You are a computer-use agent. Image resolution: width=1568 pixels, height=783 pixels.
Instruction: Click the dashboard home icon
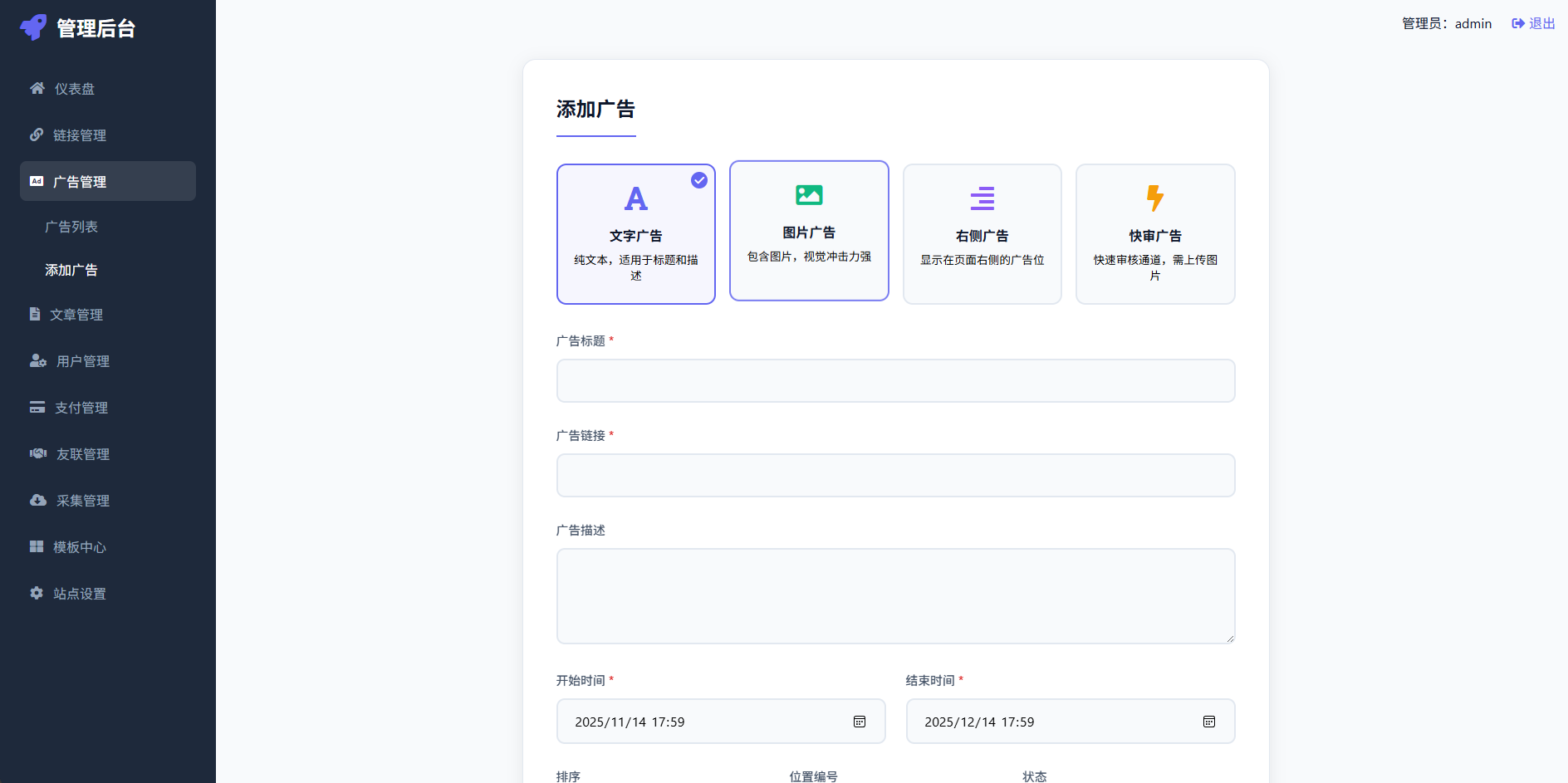(x=37, y=88)
